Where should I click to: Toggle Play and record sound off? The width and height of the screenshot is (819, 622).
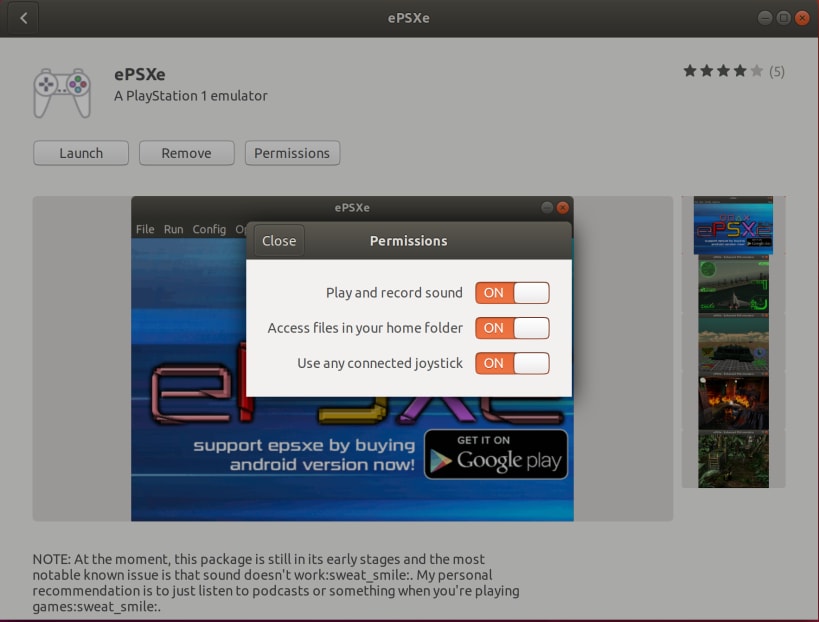(x=512, y=292)
